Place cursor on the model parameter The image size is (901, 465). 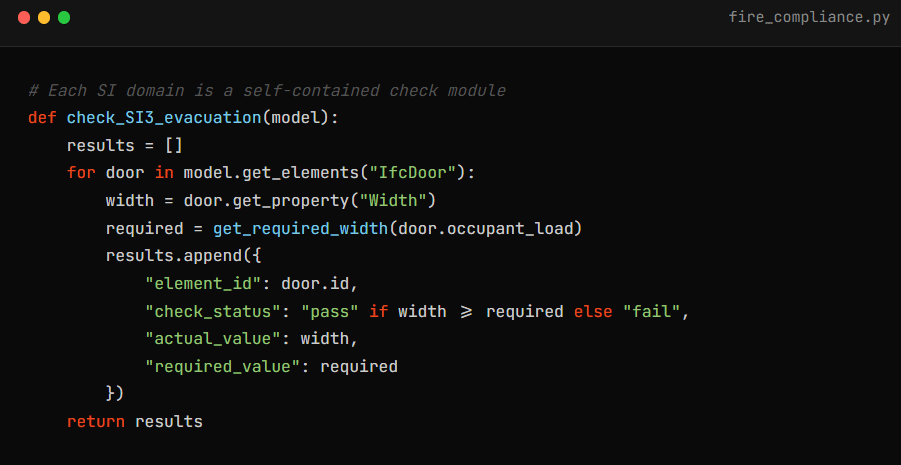coord(295,118)
